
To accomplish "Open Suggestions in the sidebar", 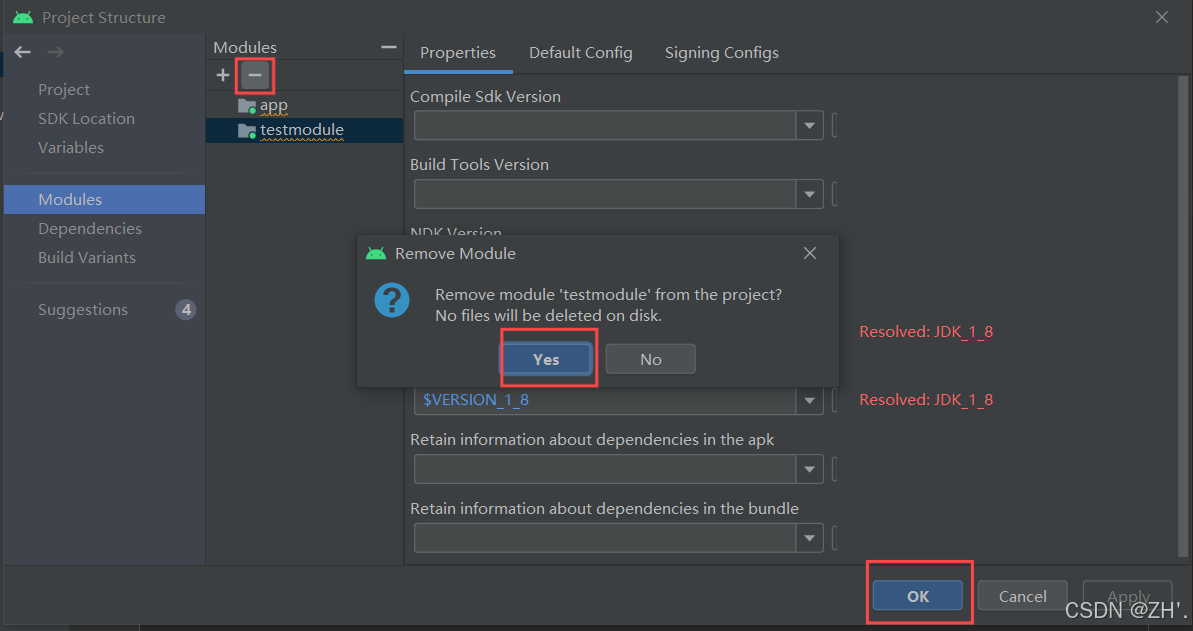I will [83, 310].
